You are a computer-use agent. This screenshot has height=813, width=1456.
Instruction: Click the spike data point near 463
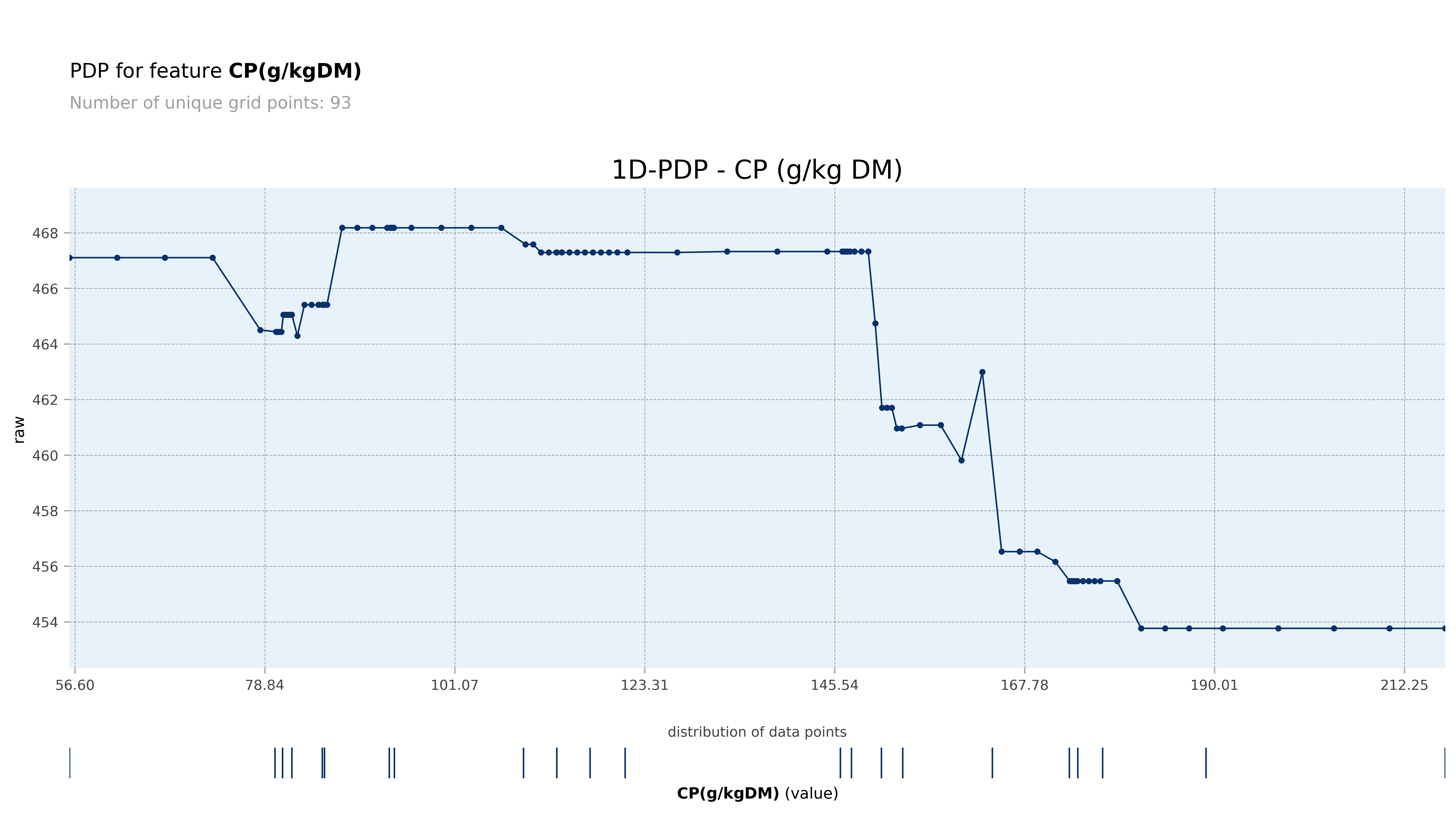(982, 372)
